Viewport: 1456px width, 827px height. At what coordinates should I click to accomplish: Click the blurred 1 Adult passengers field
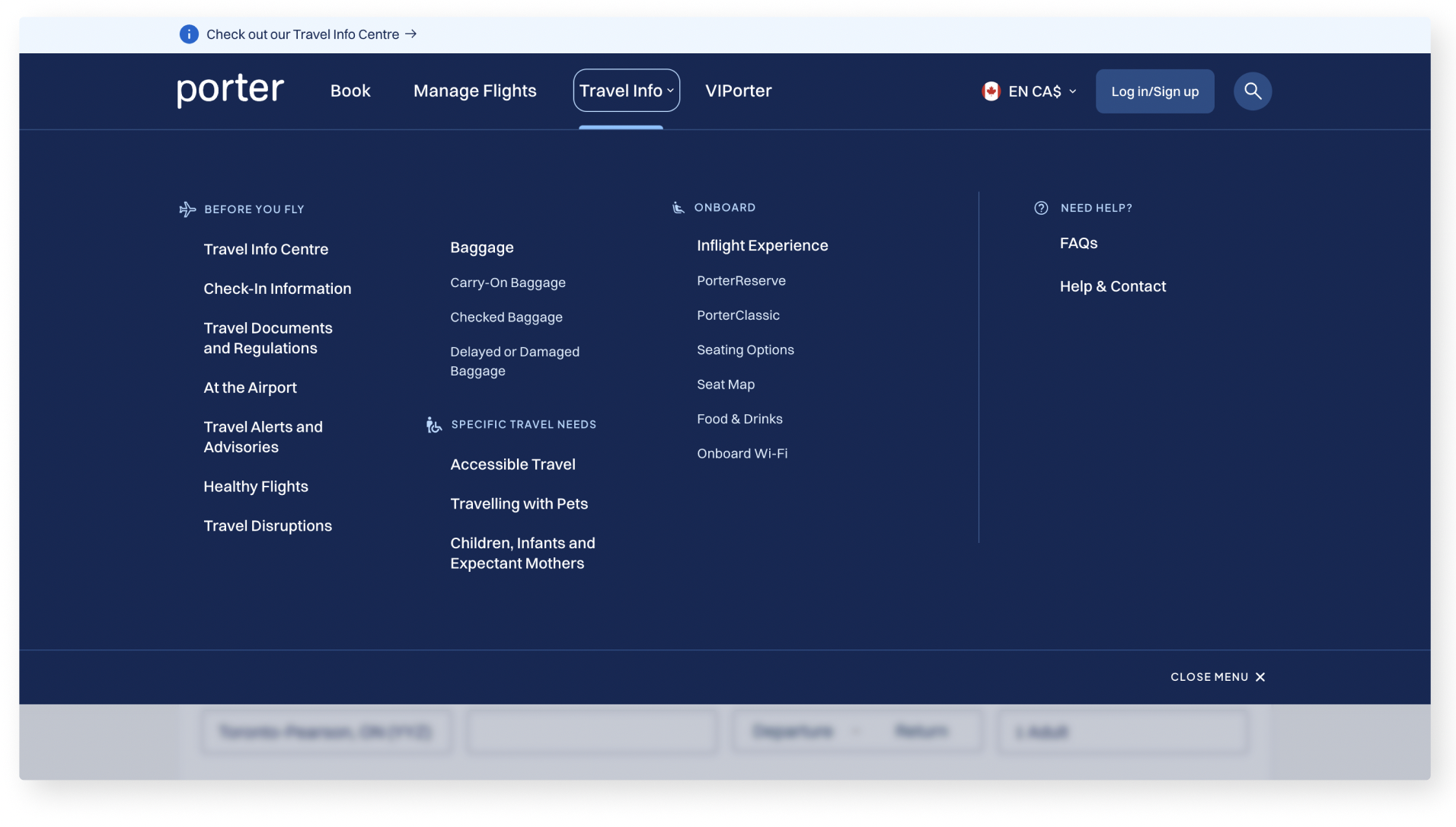[1122, 732]
